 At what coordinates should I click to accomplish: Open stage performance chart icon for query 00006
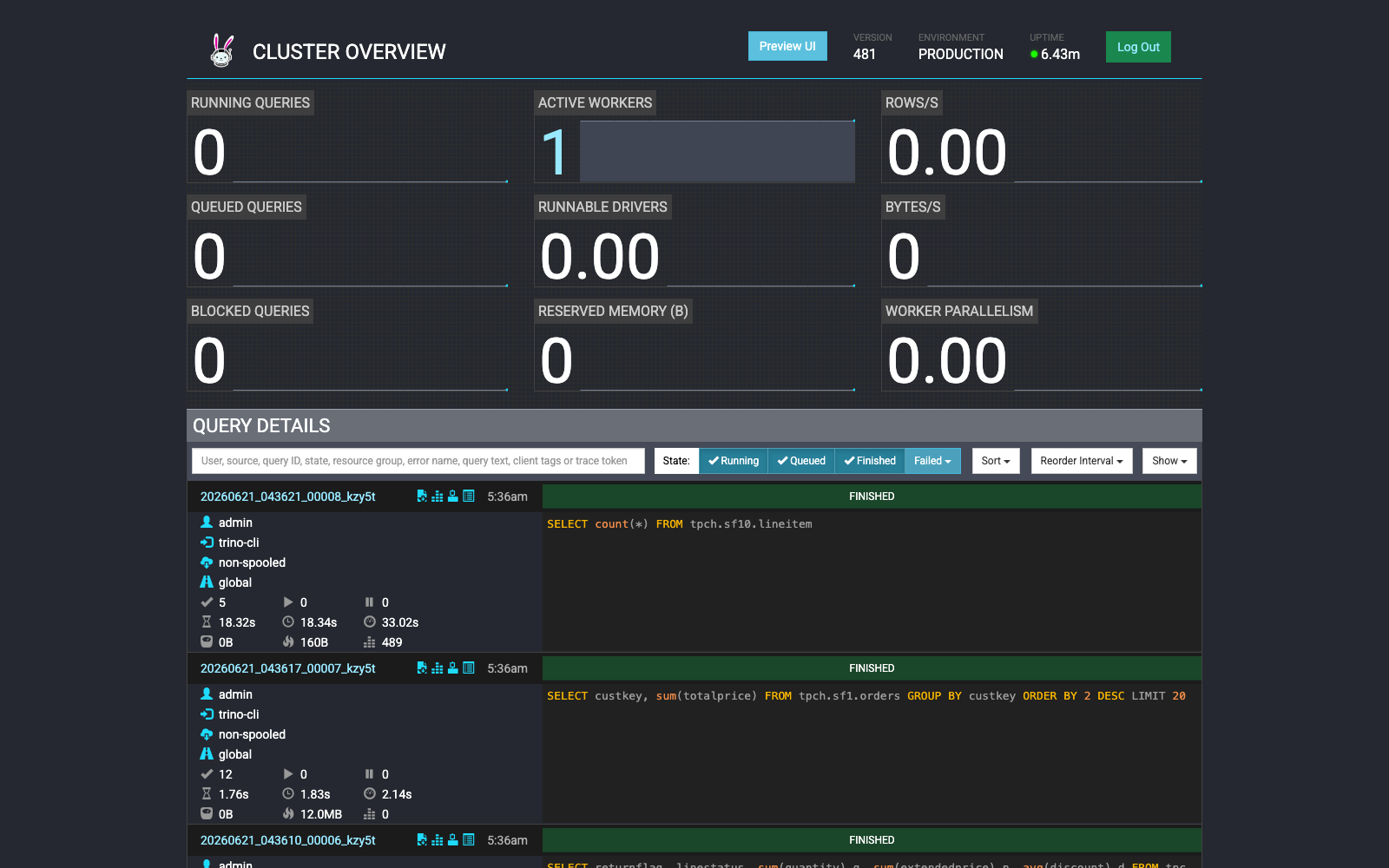pyautogui.click(x=438, y=840)
